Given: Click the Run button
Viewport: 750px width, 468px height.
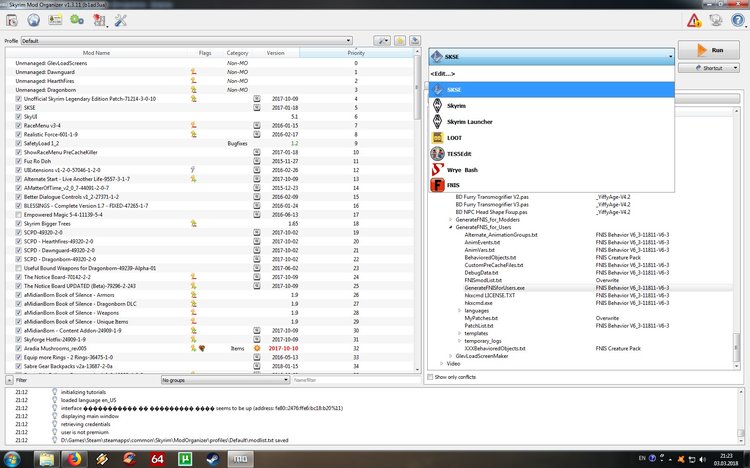Looking at the screenshot, I should click(x=709, y=50).
